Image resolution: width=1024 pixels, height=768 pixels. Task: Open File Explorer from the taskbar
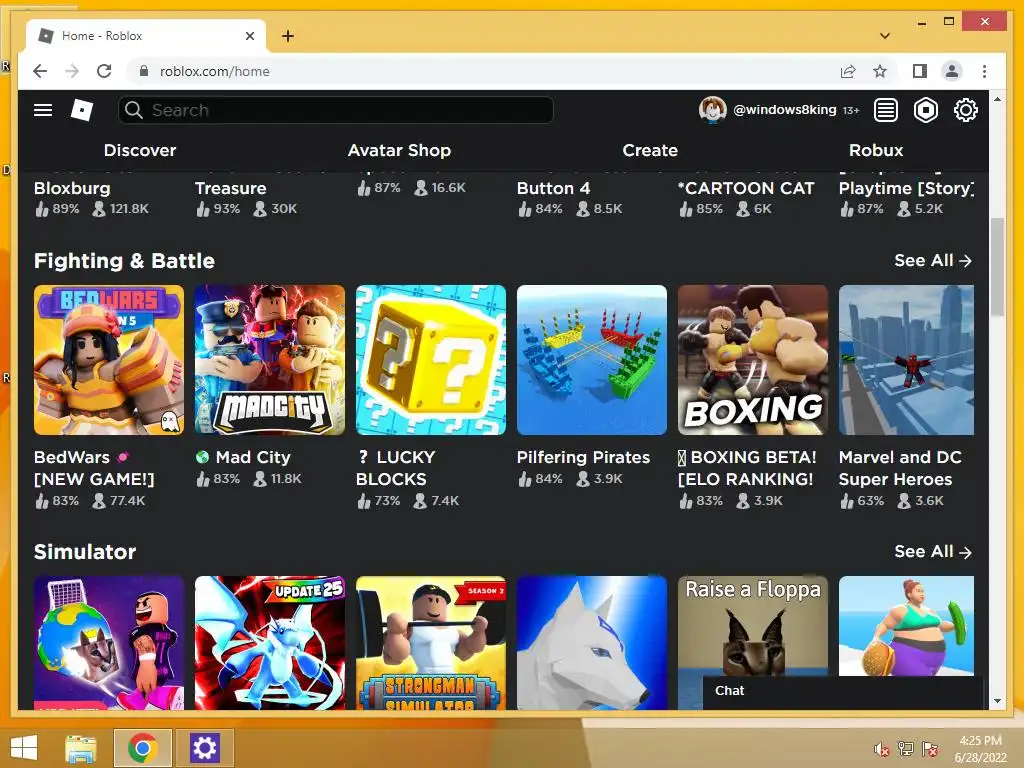(80, 748)
